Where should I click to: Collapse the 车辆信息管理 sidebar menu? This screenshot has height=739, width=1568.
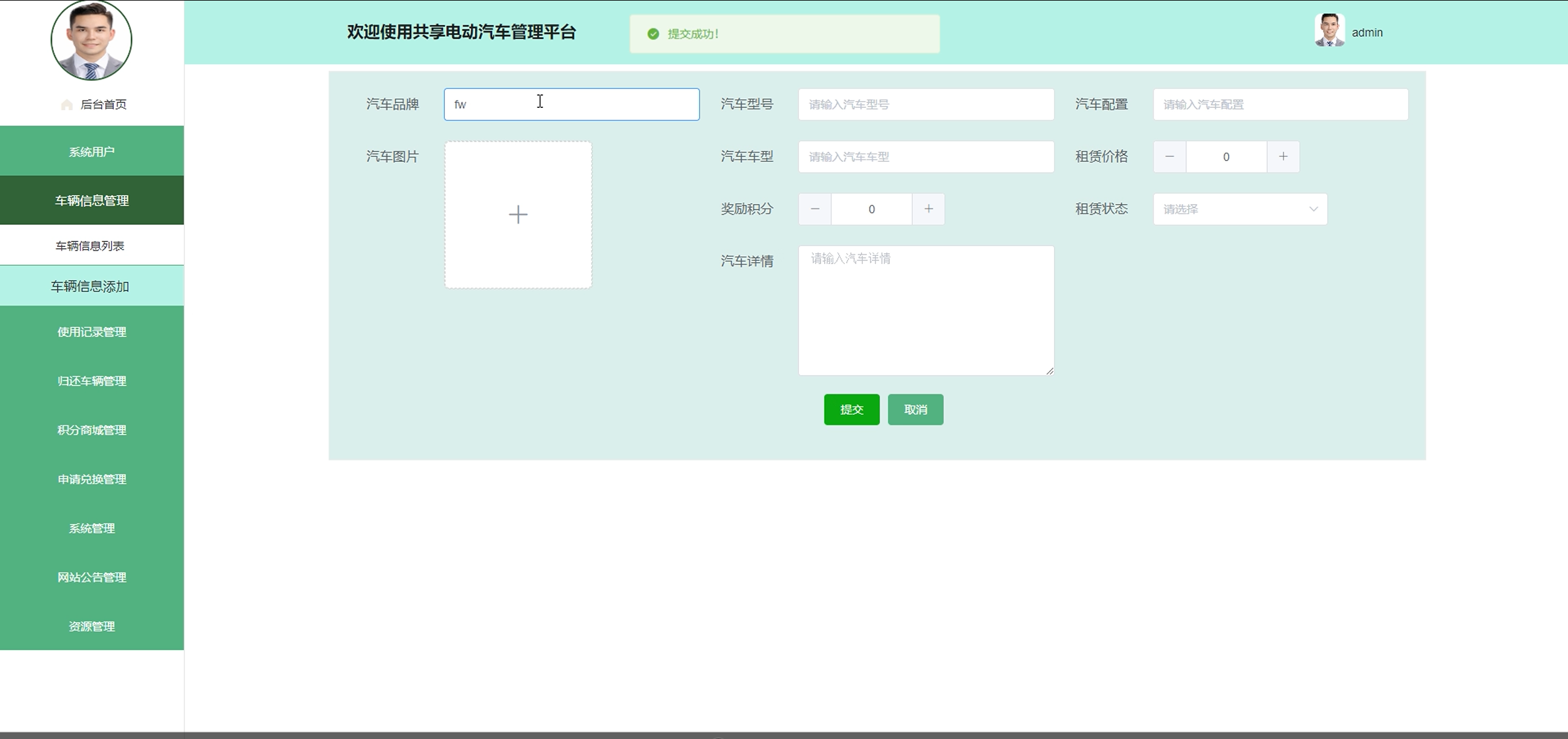[x=92, y=200]
